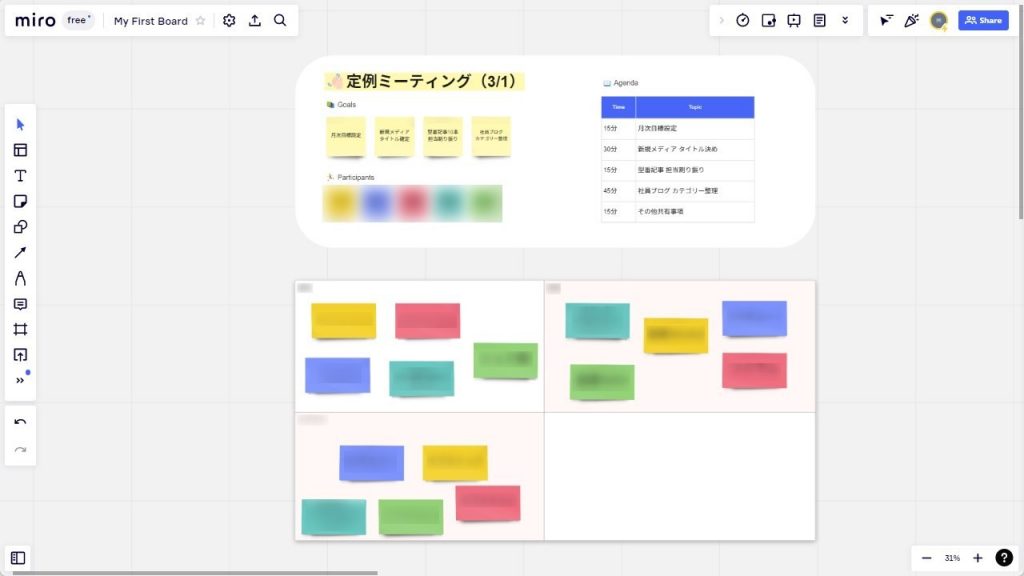Choose the Frame tool
The image size is (1024, 576).
click(20, 329)
